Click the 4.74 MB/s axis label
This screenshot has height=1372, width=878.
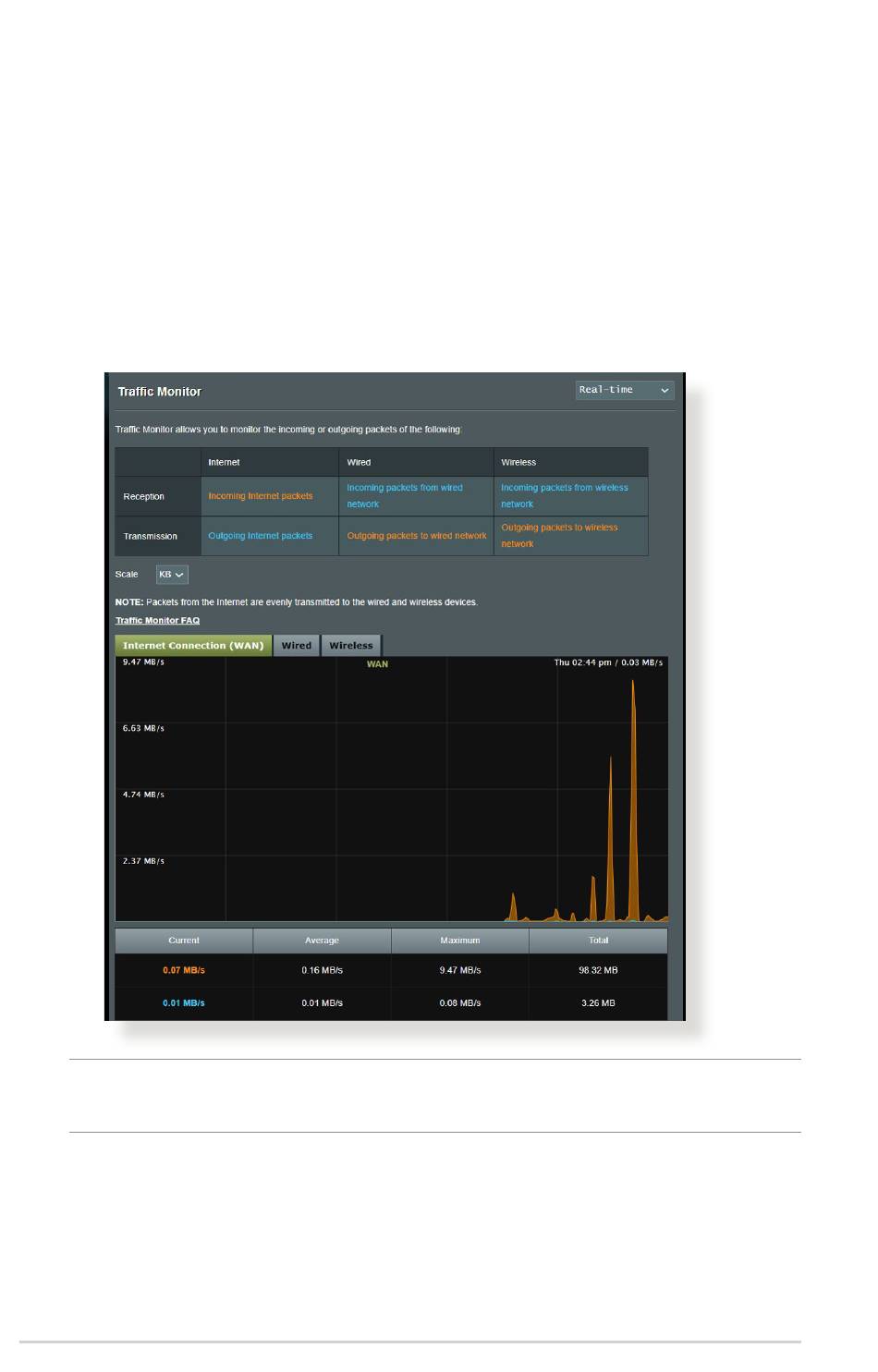click(143, 795)
